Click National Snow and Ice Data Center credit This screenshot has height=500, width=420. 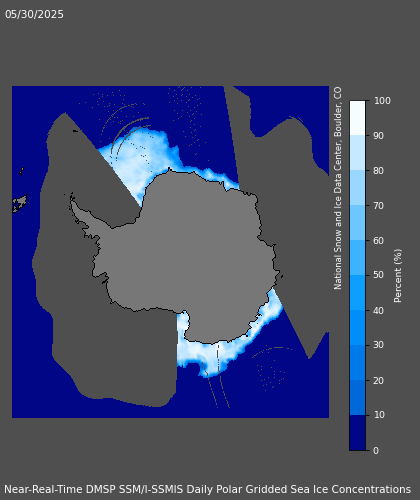pos(338,188)
